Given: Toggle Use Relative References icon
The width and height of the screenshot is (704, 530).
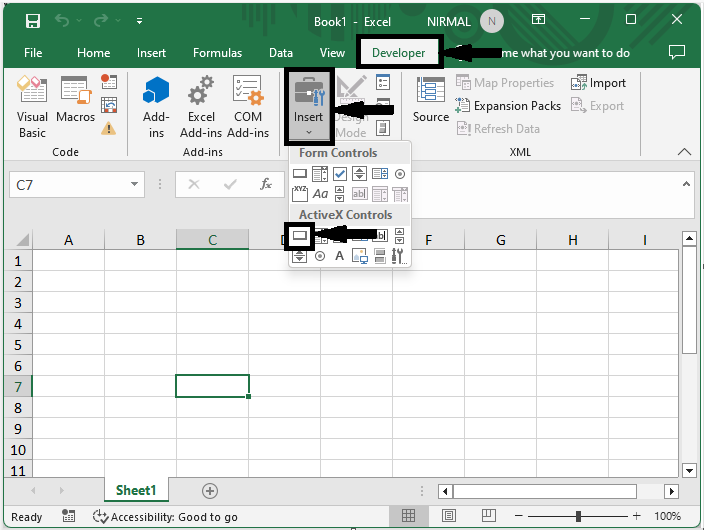Looking at the screenshot, I should [x=109, y=106].
